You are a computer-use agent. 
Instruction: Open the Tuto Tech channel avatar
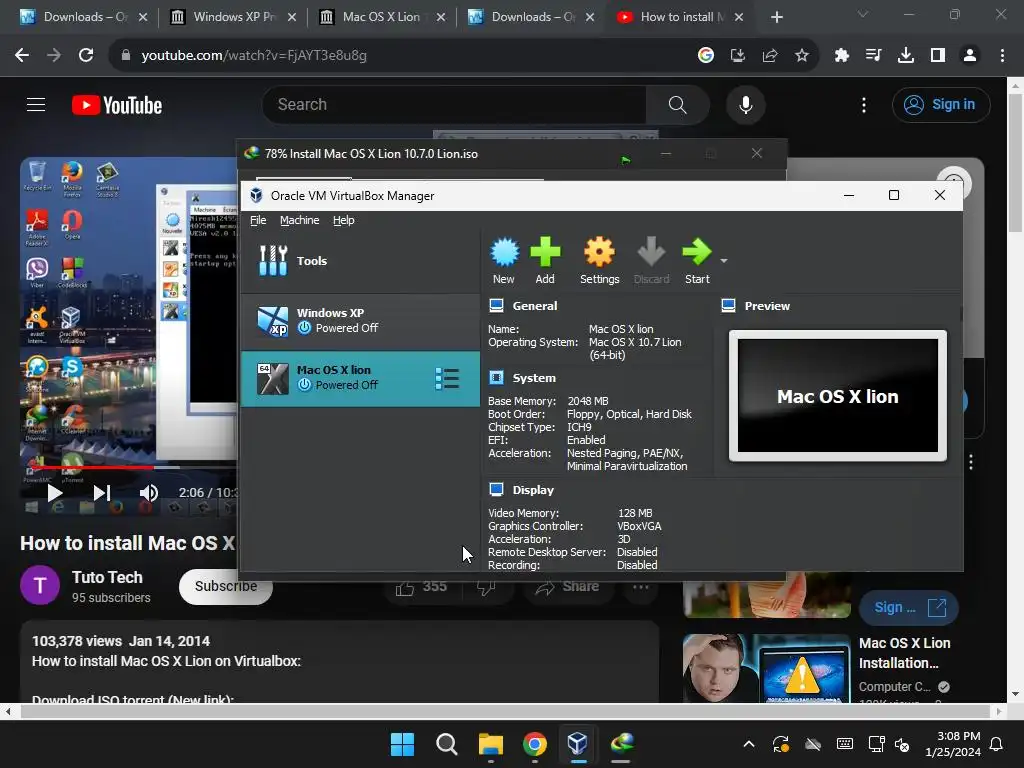[x=40, y=585]
